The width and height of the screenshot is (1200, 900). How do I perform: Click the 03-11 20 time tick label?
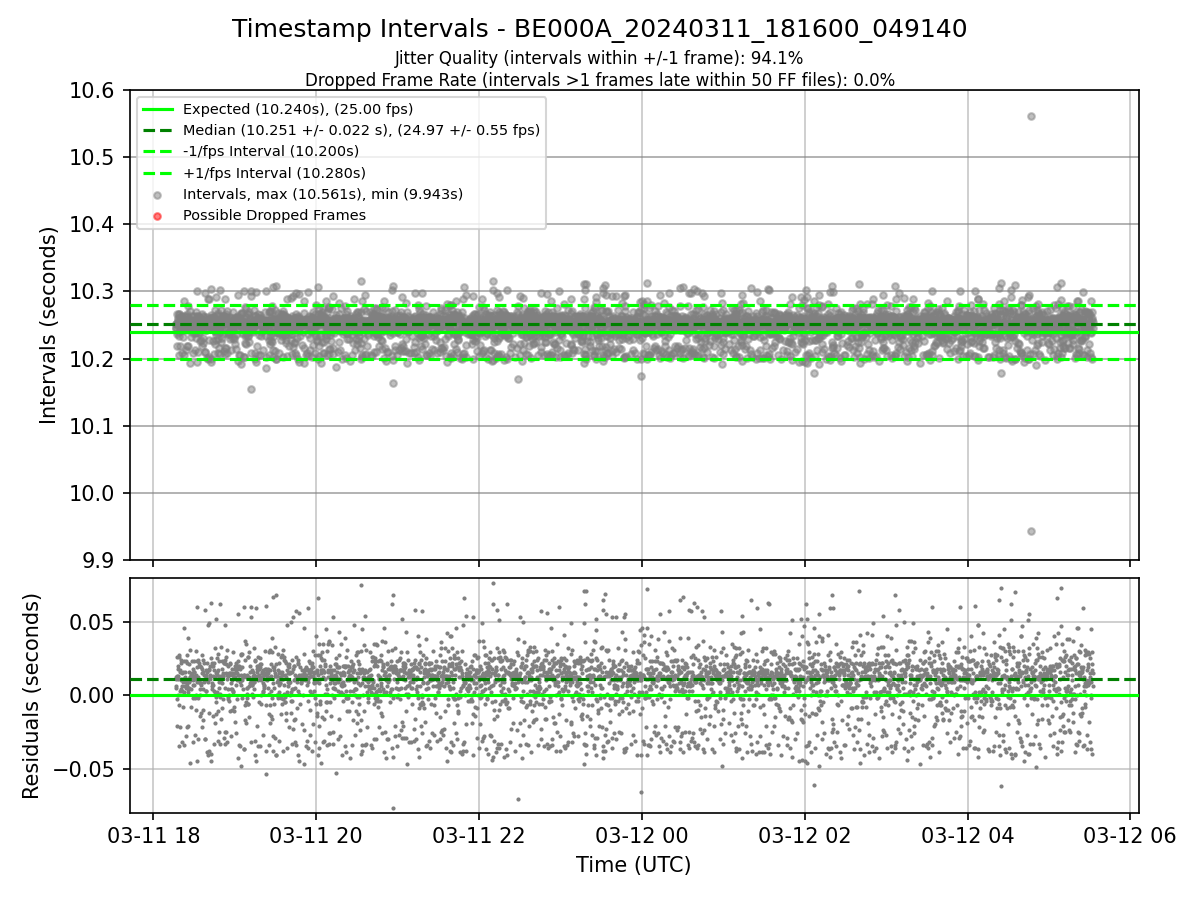pos(316,835)
